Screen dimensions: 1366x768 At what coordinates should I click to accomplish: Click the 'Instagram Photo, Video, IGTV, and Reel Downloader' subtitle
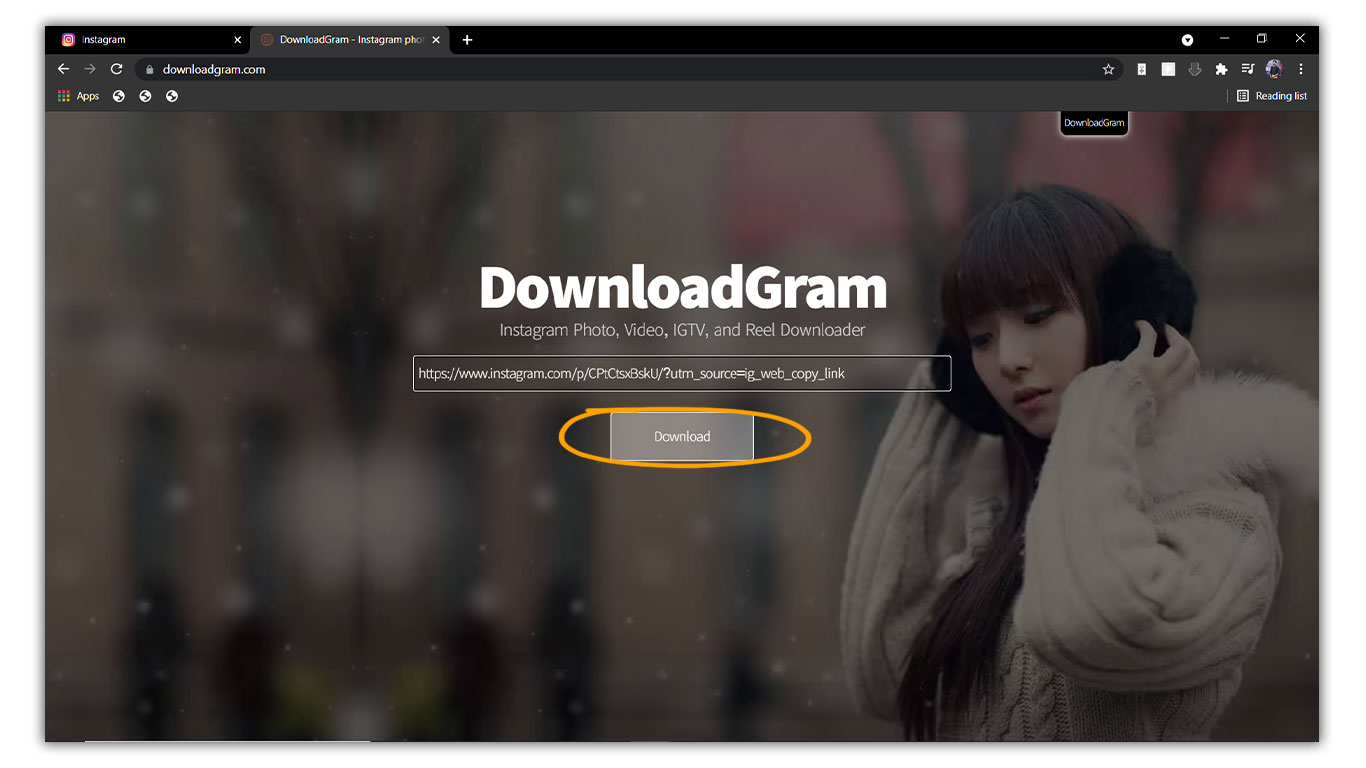click(x=682, y=330)
